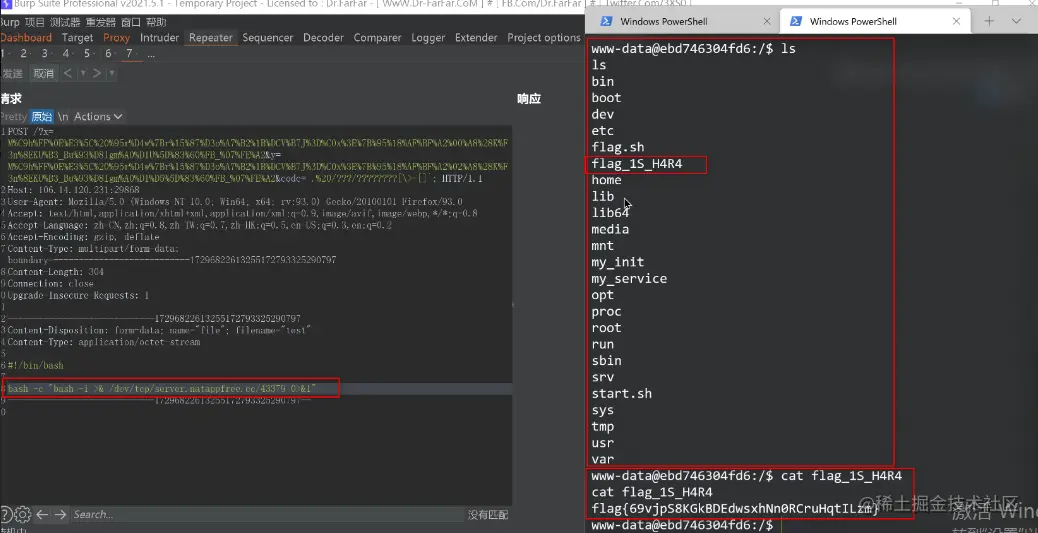This screenshot has height=533, width=1038.
Task: Click the #!/bin/bash line in the request
Action: pyautogui.click(x=36, y=365)
